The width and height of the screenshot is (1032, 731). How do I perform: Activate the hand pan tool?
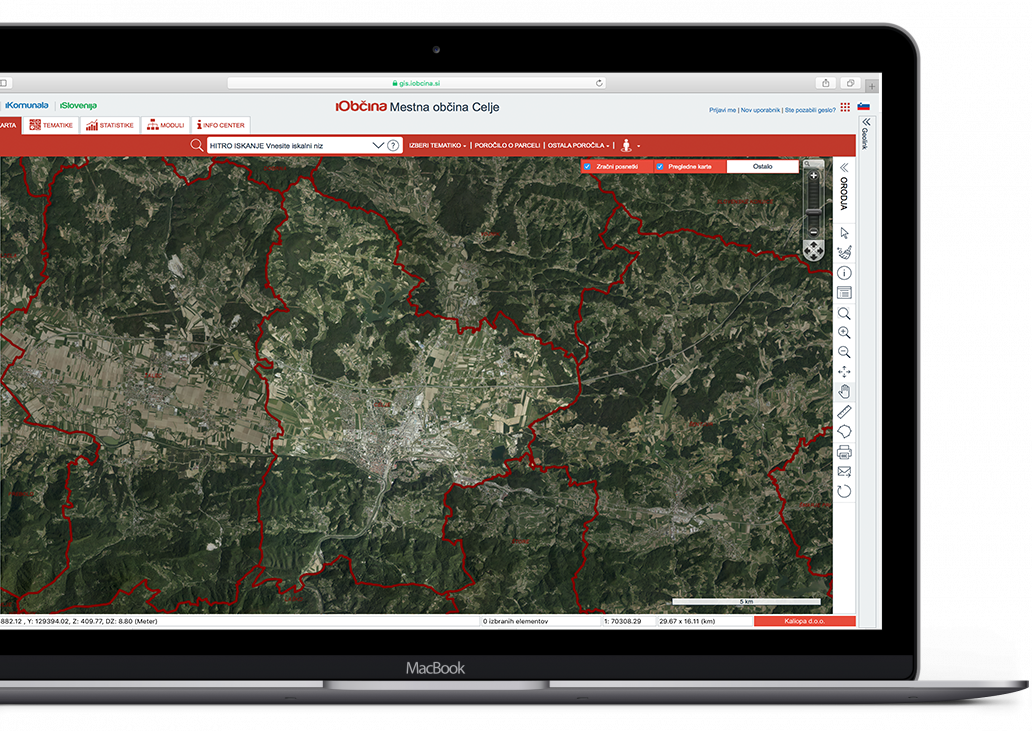[x=844, y=391]
